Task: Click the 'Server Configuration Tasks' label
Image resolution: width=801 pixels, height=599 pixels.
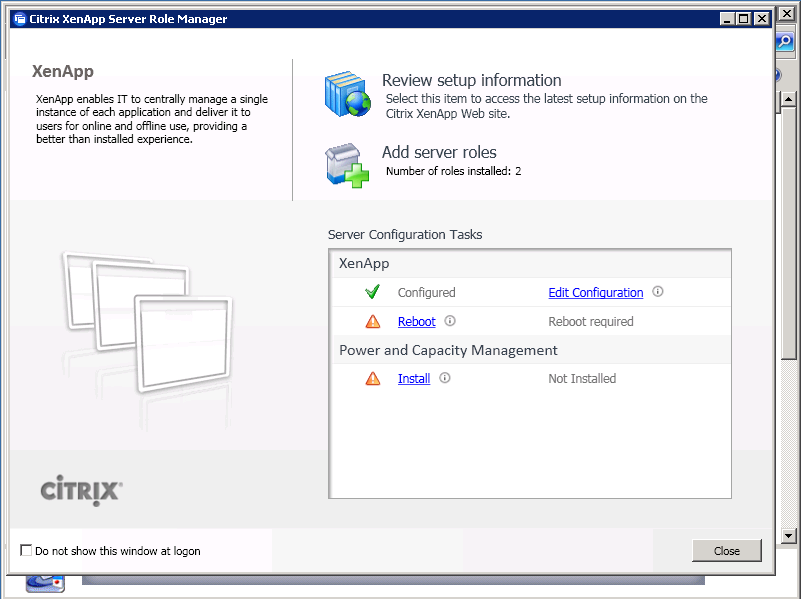Action: [405, 234]
